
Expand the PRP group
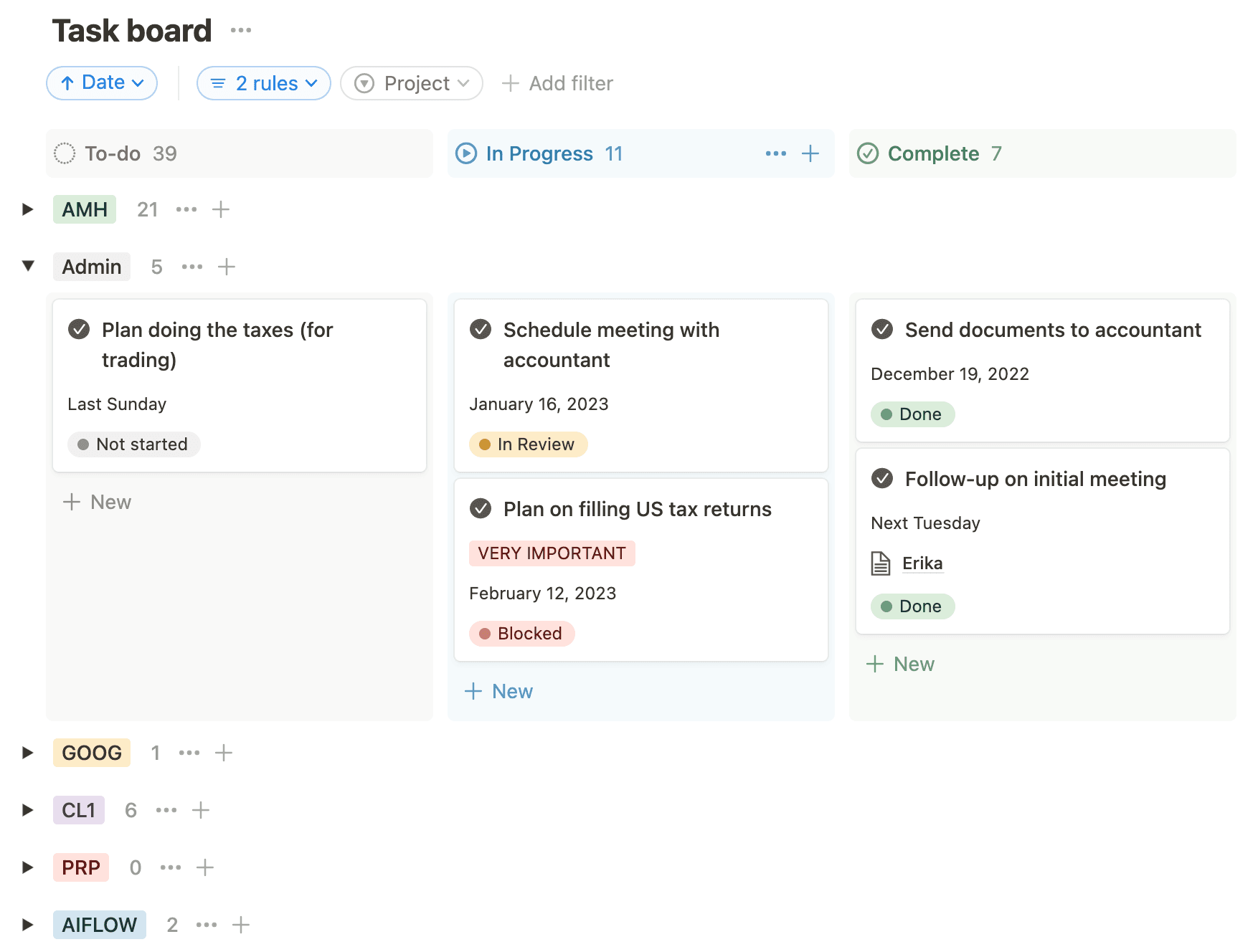pos(27,867)
